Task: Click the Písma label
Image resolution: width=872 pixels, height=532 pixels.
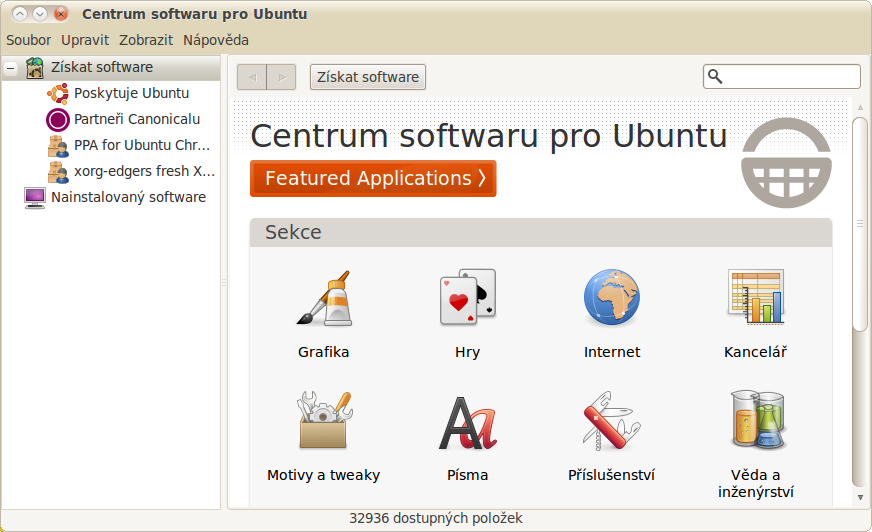Action: pos(467,475)
